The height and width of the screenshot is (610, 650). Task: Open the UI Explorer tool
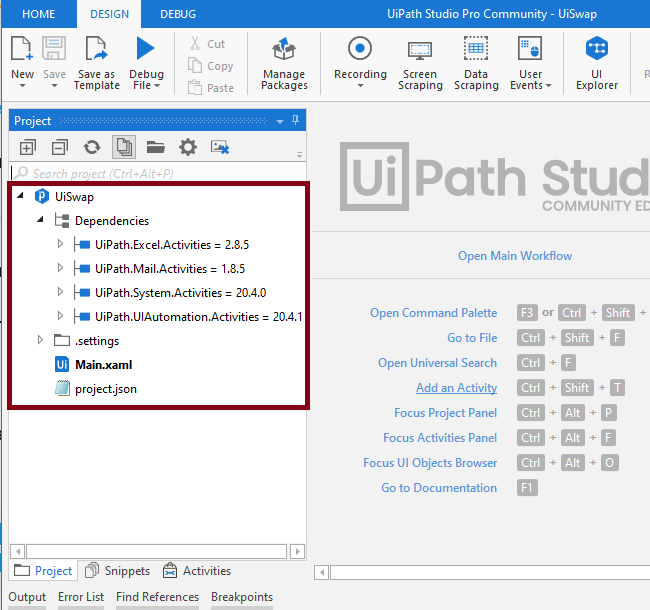pyautogui.click(x=597, y=64)
